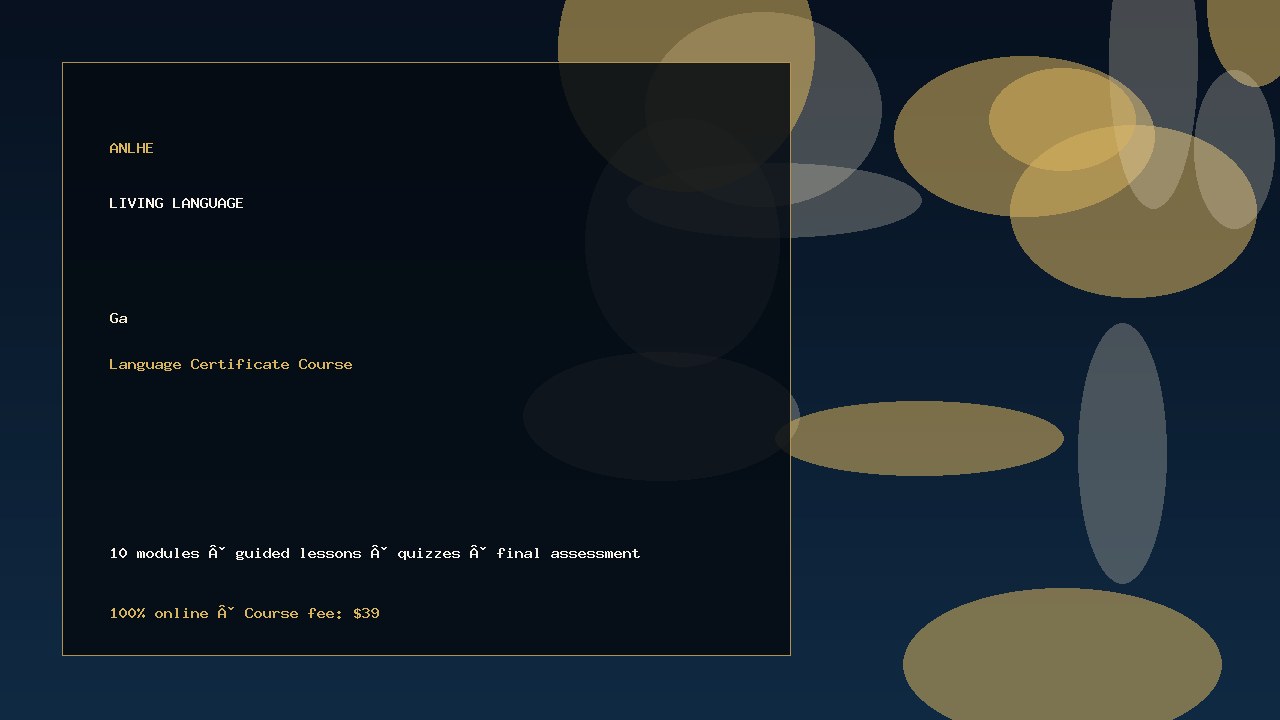1280x720 pixels.
Task: Select the LIVING LANGUAGE heading
Action: click(176, 203)
